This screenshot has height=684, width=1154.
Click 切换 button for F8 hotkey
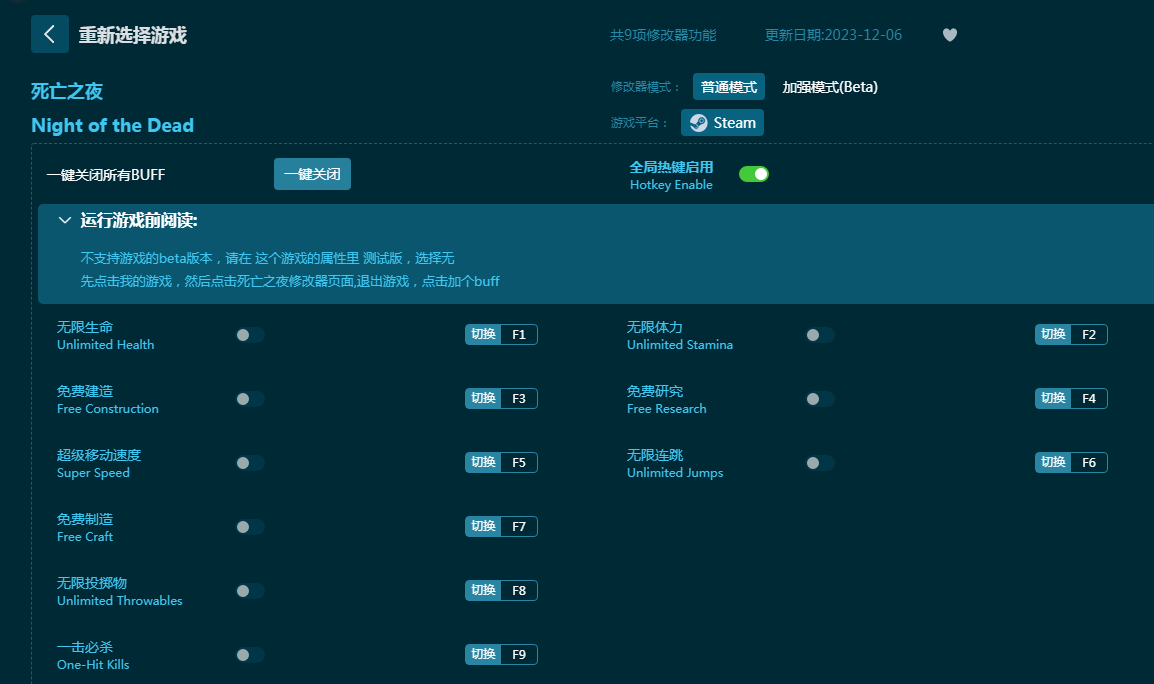(483, 590)
